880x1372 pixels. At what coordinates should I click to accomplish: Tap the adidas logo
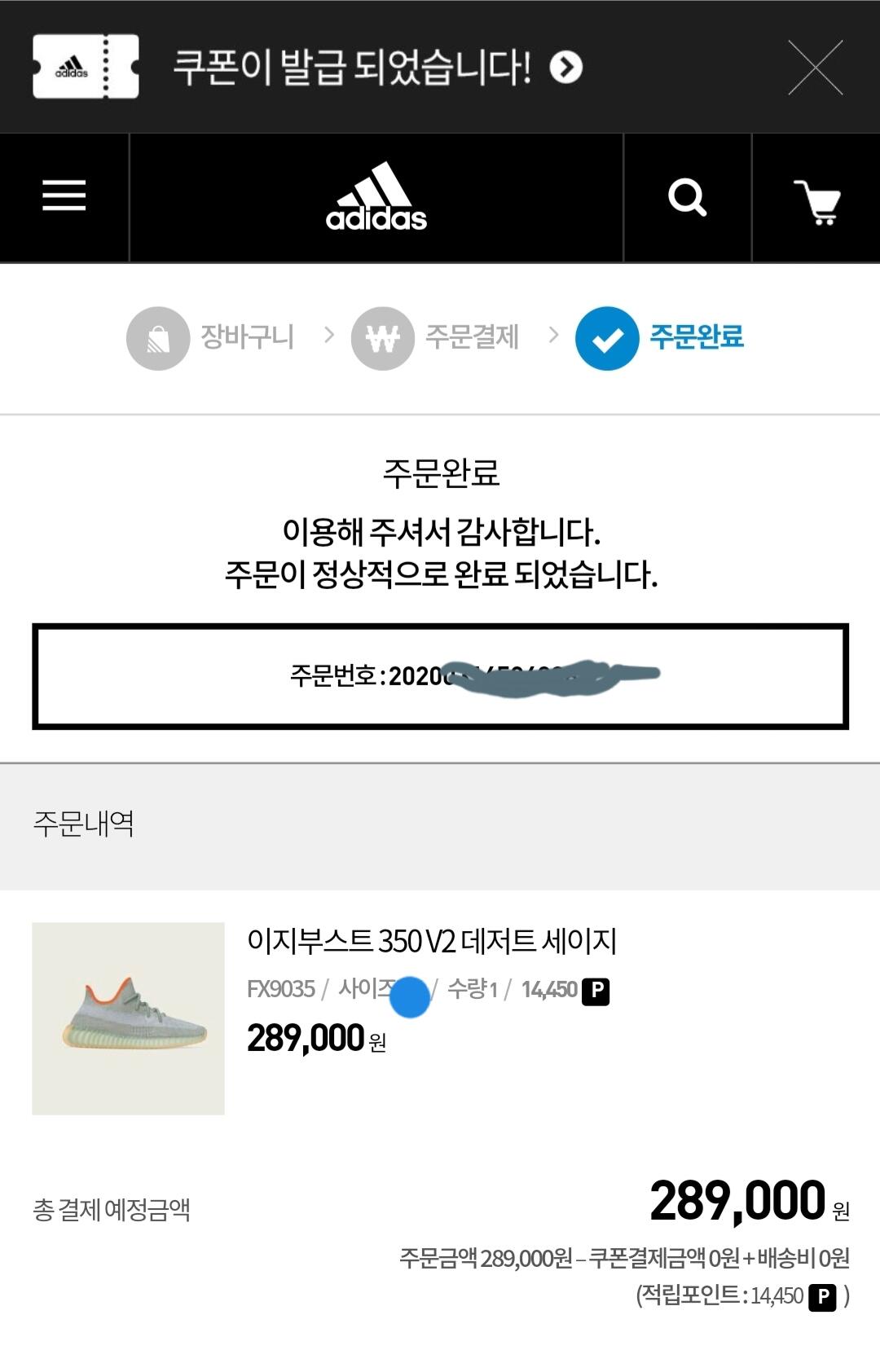coord(376,196)
